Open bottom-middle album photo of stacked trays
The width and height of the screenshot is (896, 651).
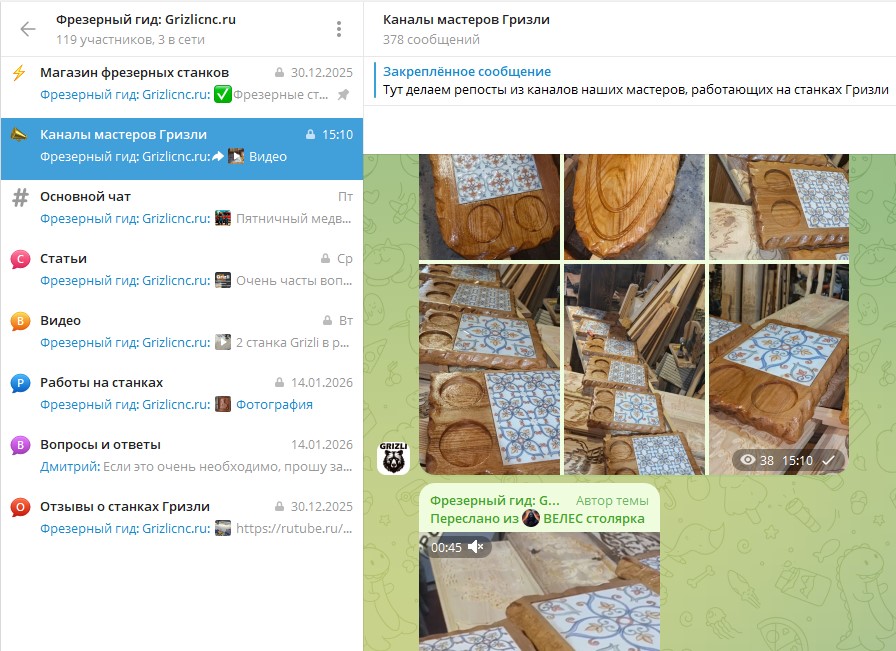pyautogui.click(x=634, y=369)
